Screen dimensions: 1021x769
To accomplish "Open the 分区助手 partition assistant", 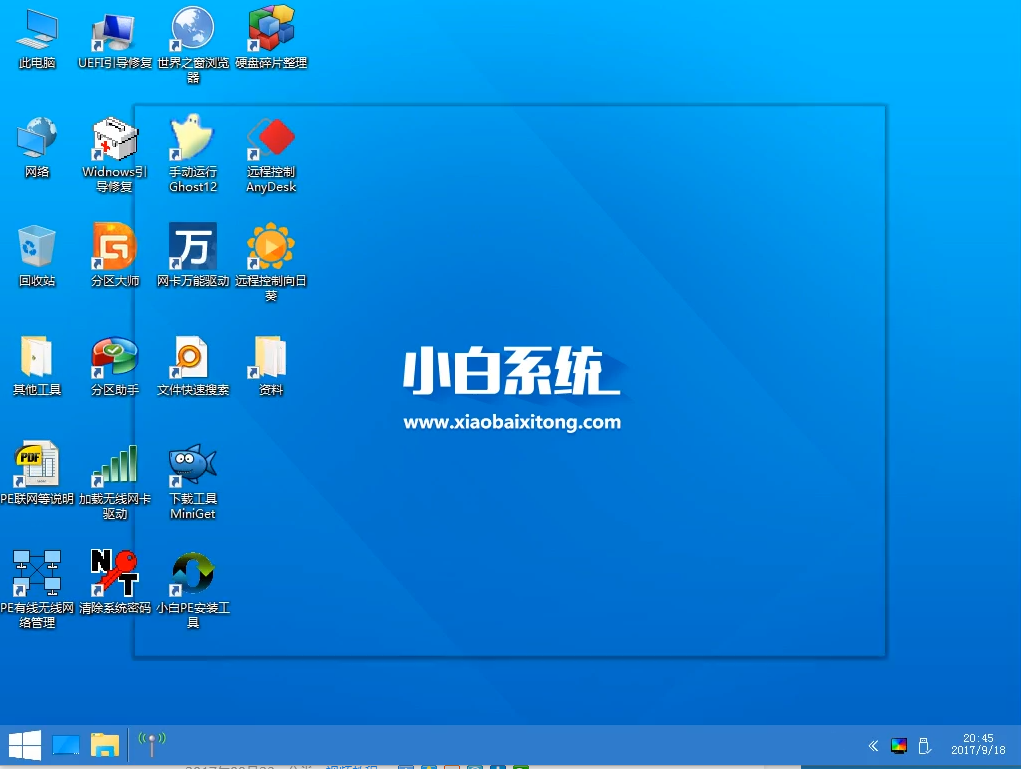I will click(114, 356).
